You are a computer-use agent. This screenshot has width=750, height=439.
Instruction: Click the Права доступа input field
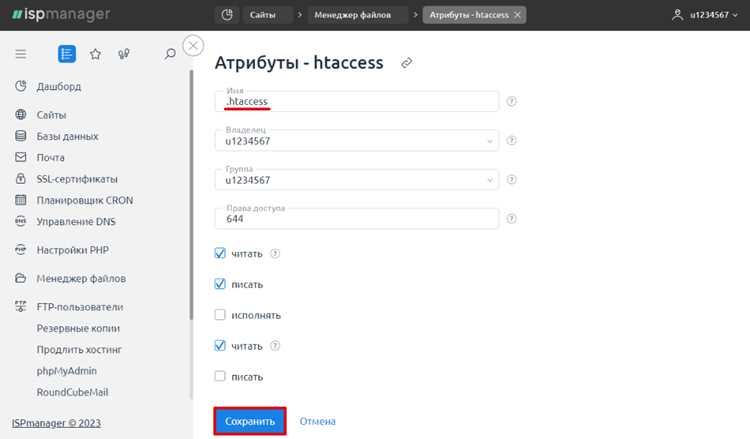(357, 219)
